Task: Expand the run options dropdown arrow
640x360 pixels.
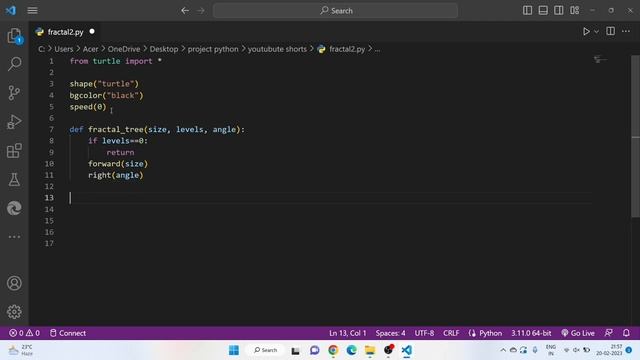Action: coord(596,31)
